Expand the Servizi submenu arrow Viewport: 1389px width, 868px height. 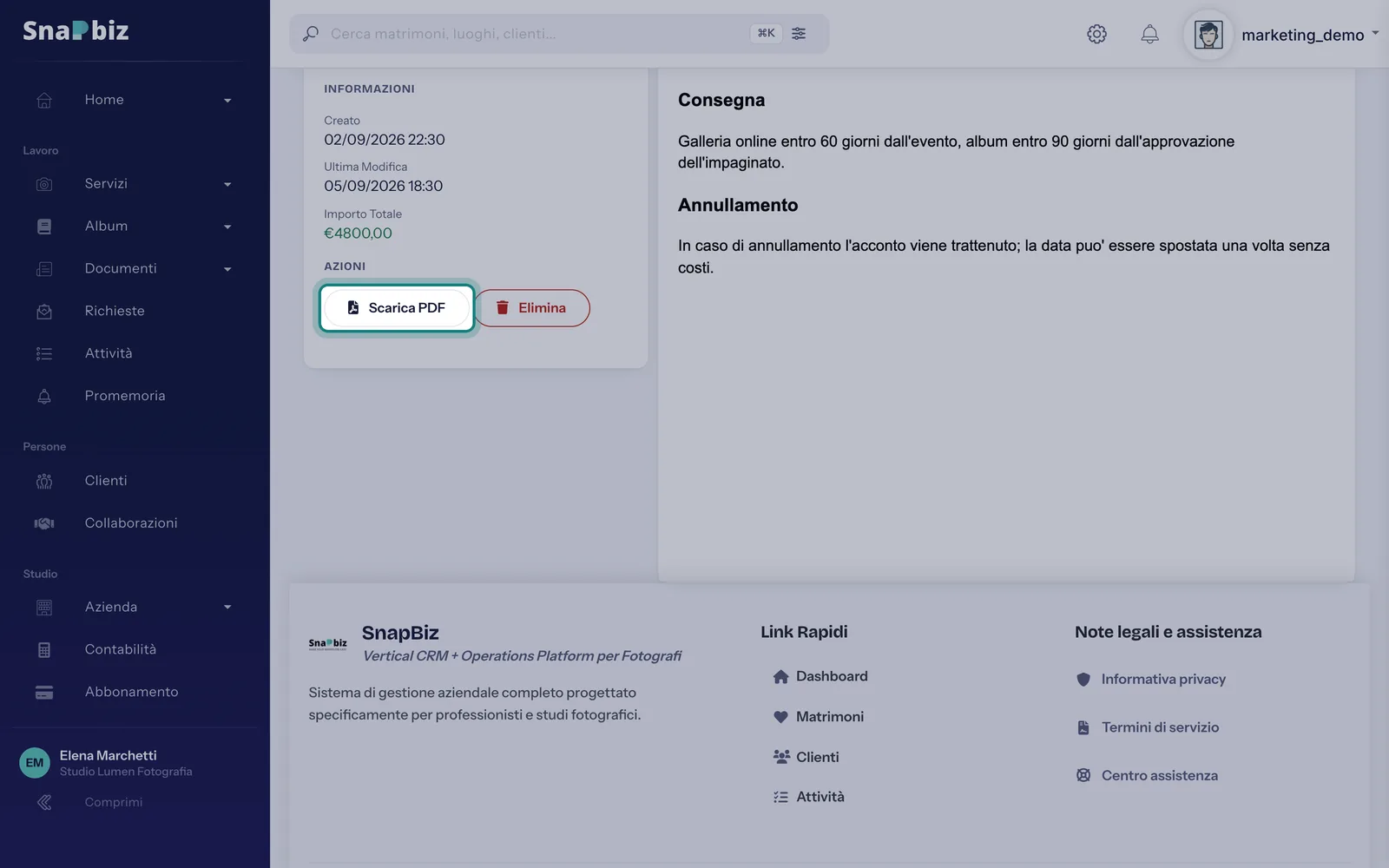pos(227,184)
